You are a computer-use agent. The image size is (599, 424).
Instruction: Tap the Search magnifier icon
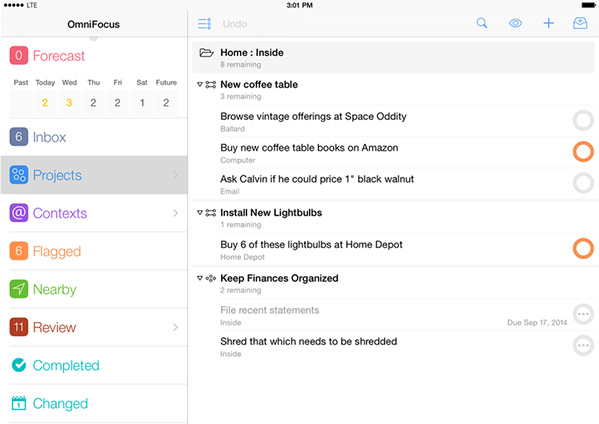pos(482,23)
